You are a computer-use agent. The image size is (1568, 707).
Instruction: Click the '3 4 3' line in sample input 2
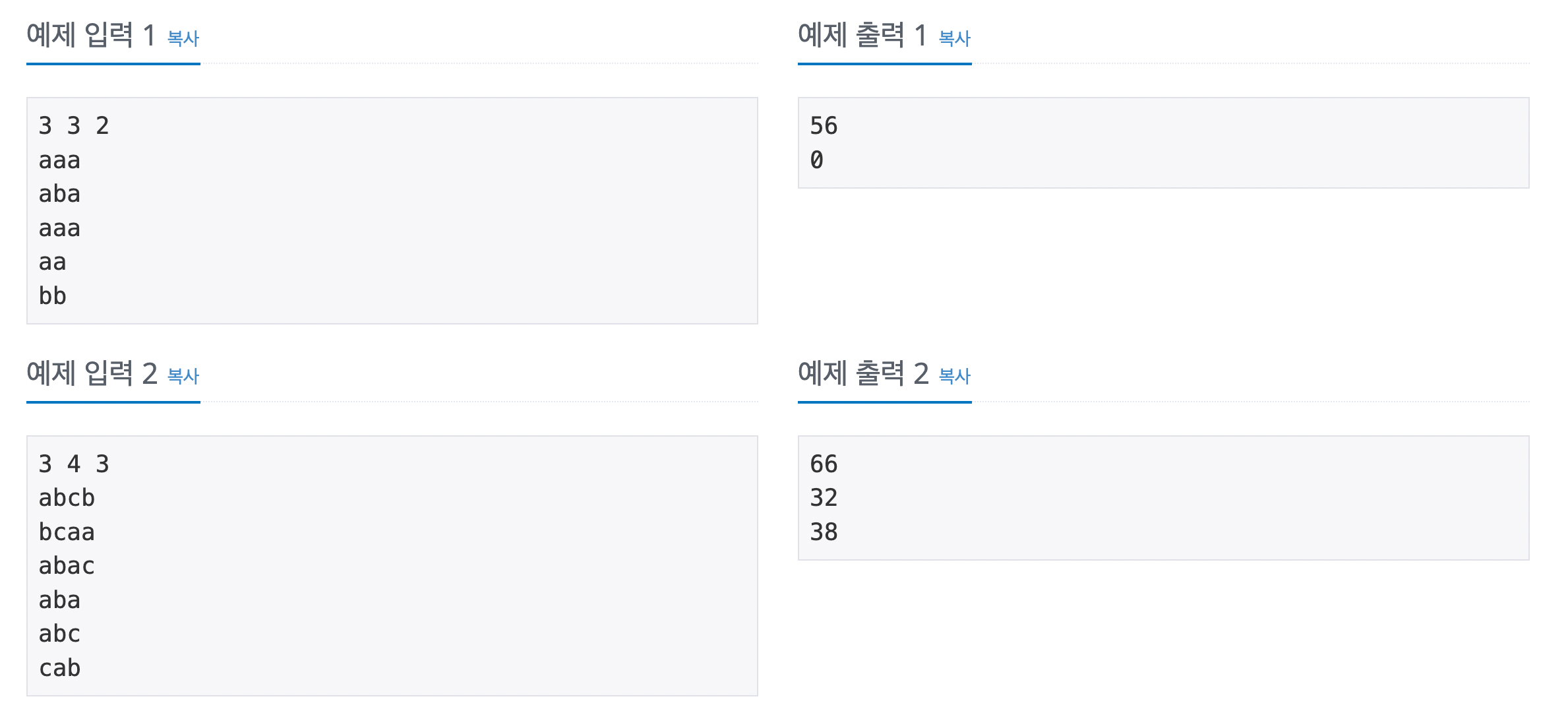[74, 464]
